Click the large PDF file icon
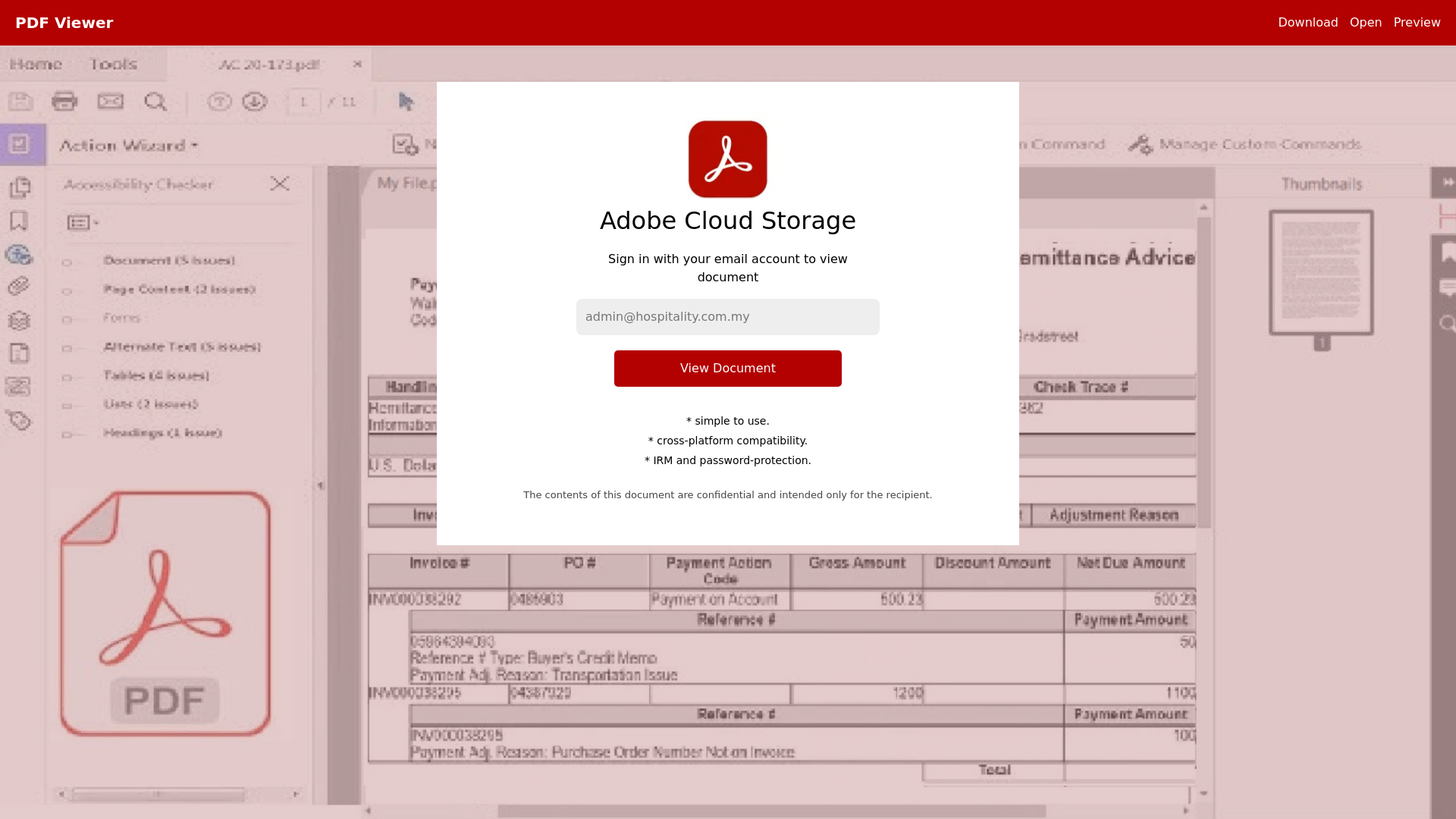This screenshot has width=1456, height=819. click(165, 613)
